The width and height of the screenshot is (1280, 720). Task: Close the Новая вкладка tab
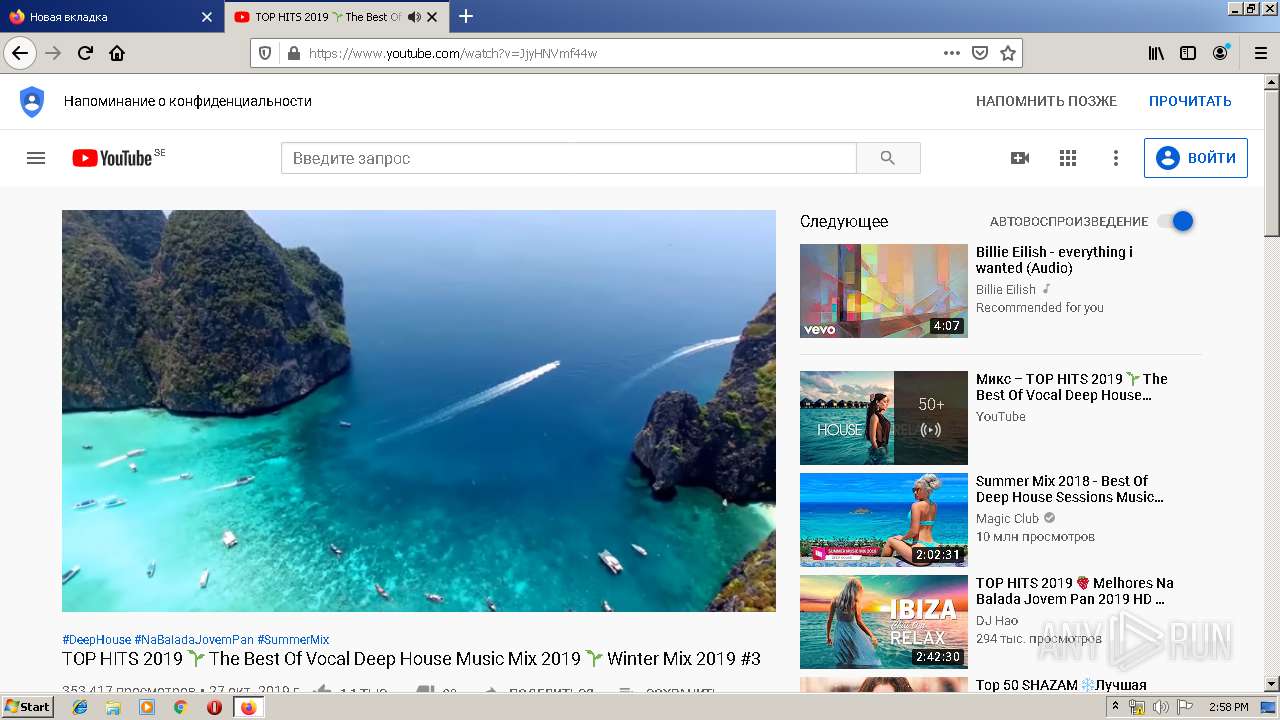point(207,17)
